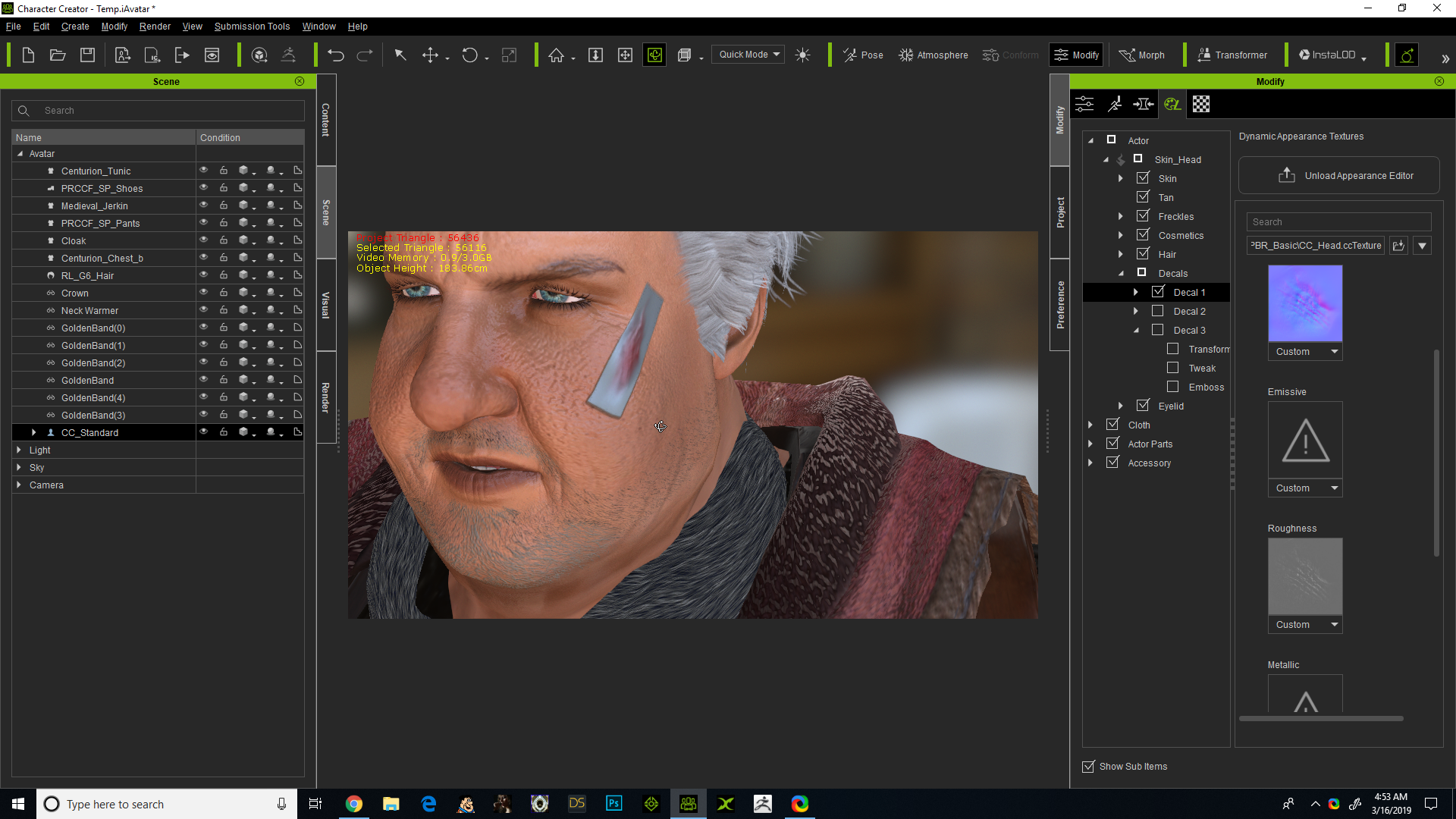Expand the Camera group in Scene tree
The height and width of the screenshot is (819, 1456).
tap(19, 485)
